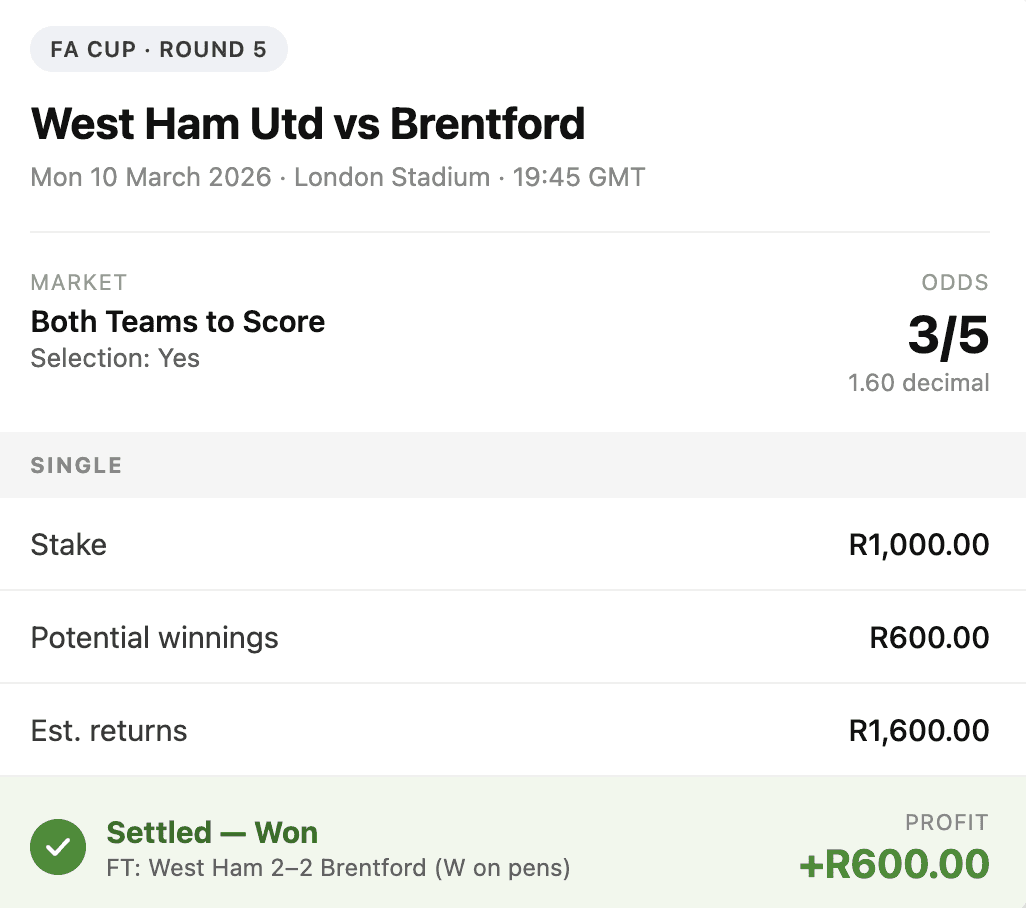Click the MARKET section label

(x=79, y=282)
